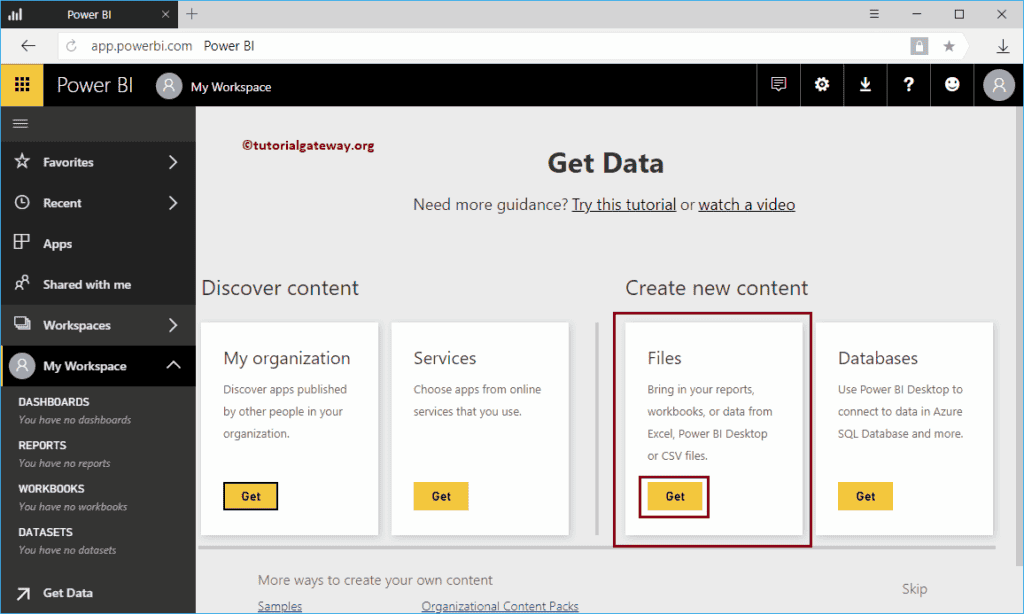1024x614 pixels.
Task: Open the Recent clock icon
Action: (x=20, y=202)
